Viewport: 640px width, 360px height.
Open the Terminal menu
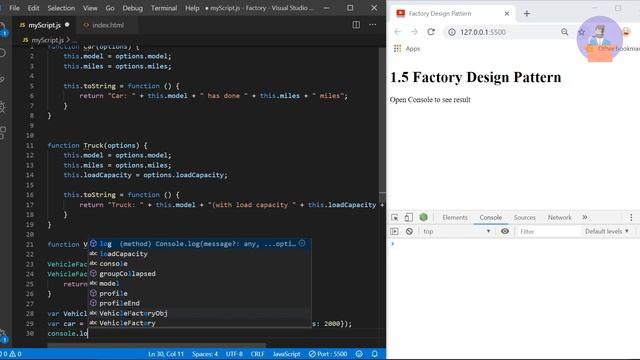(x=164, y=8)
